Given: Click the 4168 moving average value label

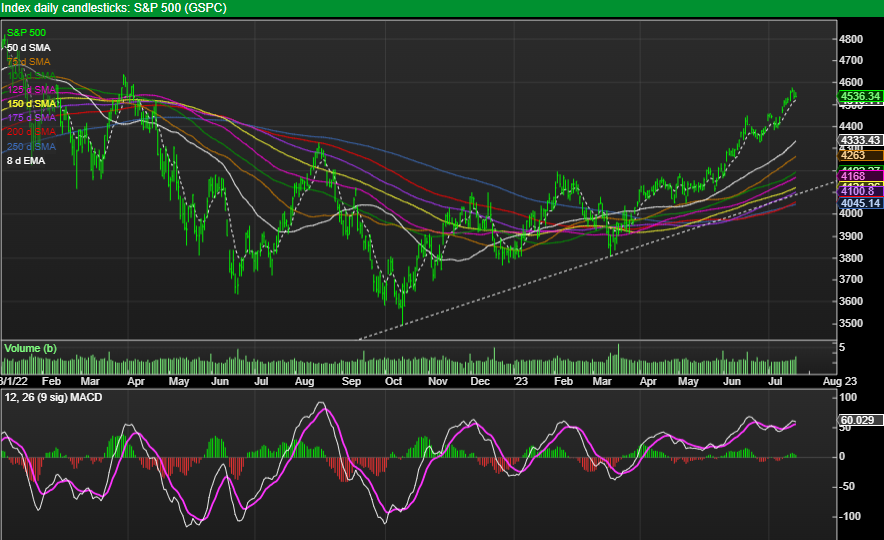Looking at the screenshot, I should point(860,176).
